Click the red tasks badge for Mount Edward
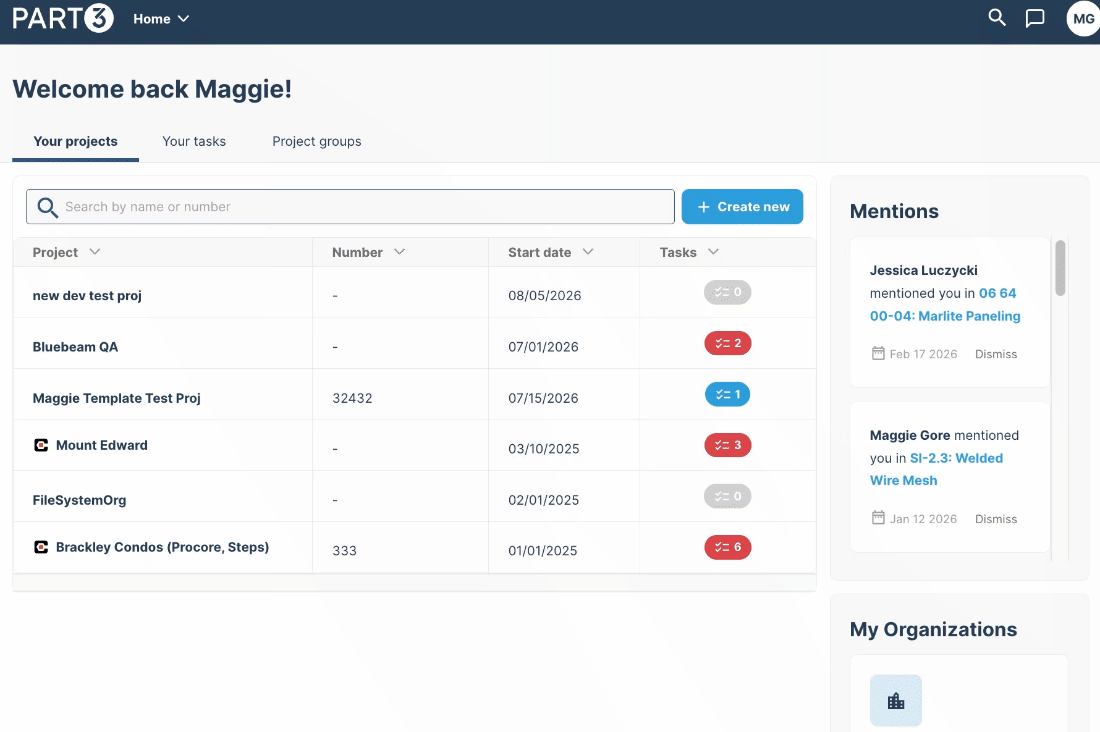 [x=727, y=445]
